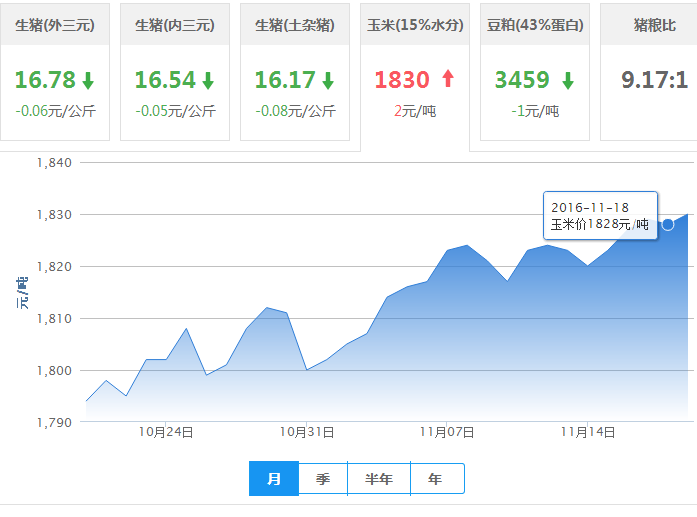This screenshot has height=517, width=697.
Task: Click the 2元/吨 change text
Action: pyautogui.click(x=415, y=111)
